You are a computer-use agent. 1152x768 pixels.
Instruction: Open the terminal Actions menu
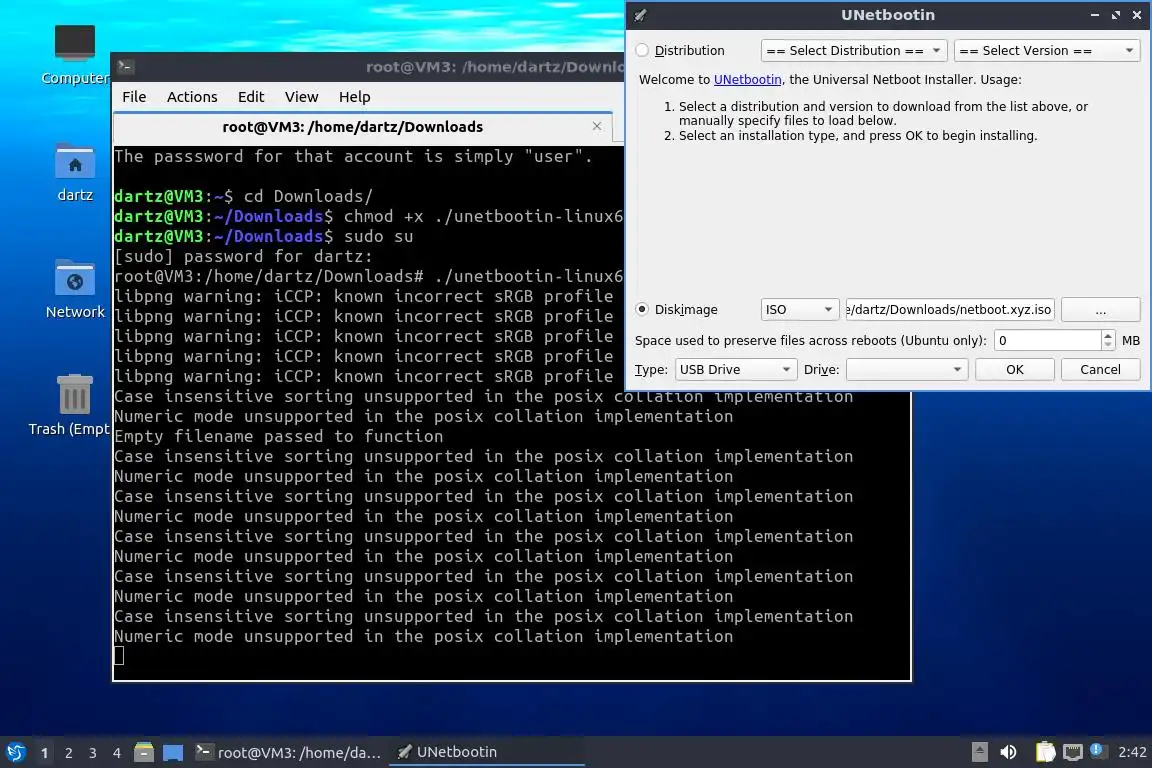(x=192, y=97)
